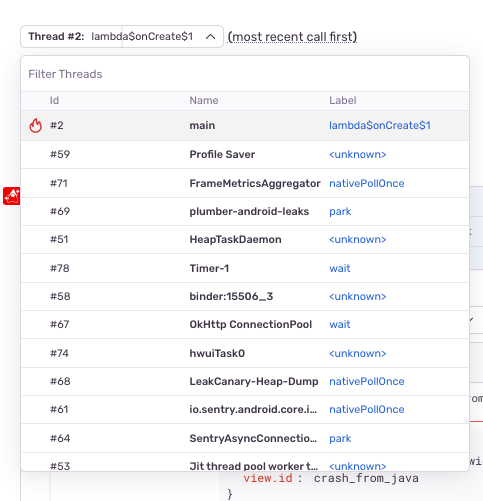Click <unknown> label for thread #51

[358, 239]
